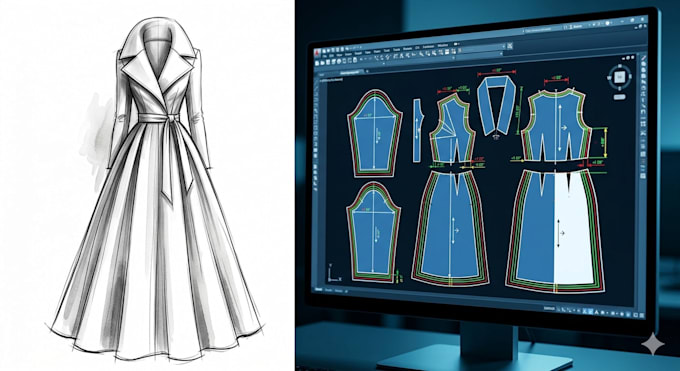Viewport: 680px width, 371px height.
Task: Select the collar pattern piece
Action: pos(496,104)
